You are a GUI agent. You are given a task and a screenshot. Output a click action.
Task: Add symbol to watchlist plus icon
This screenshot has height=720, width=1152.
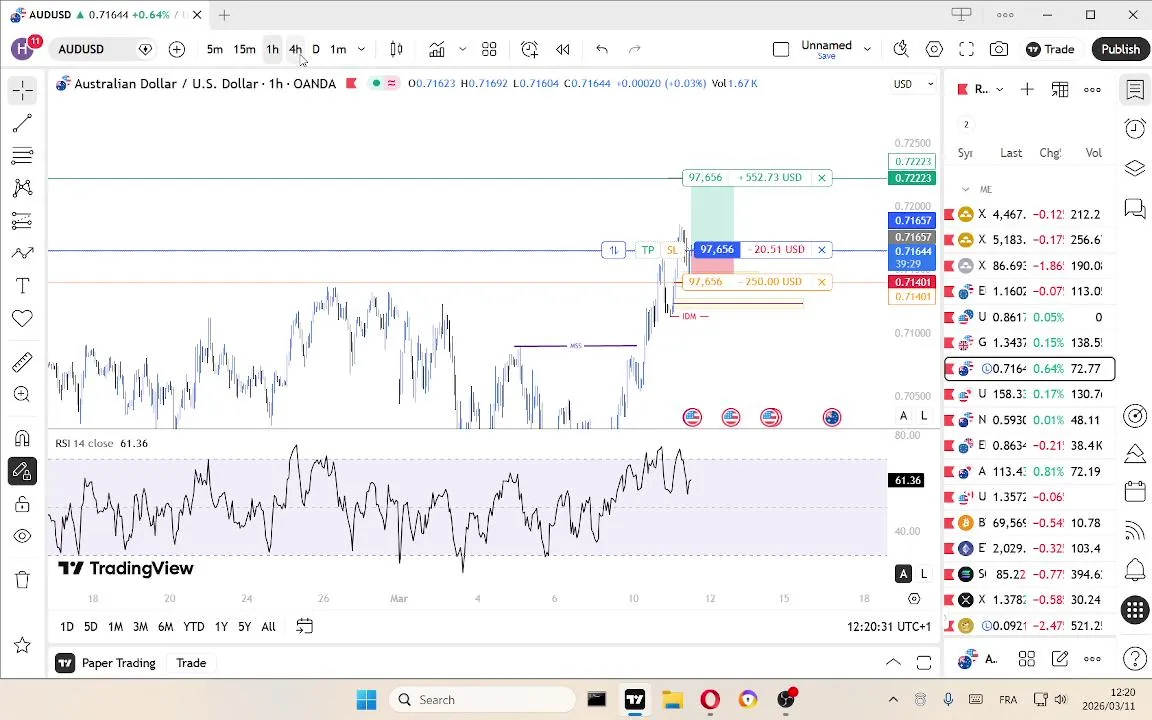(1027, 89)
